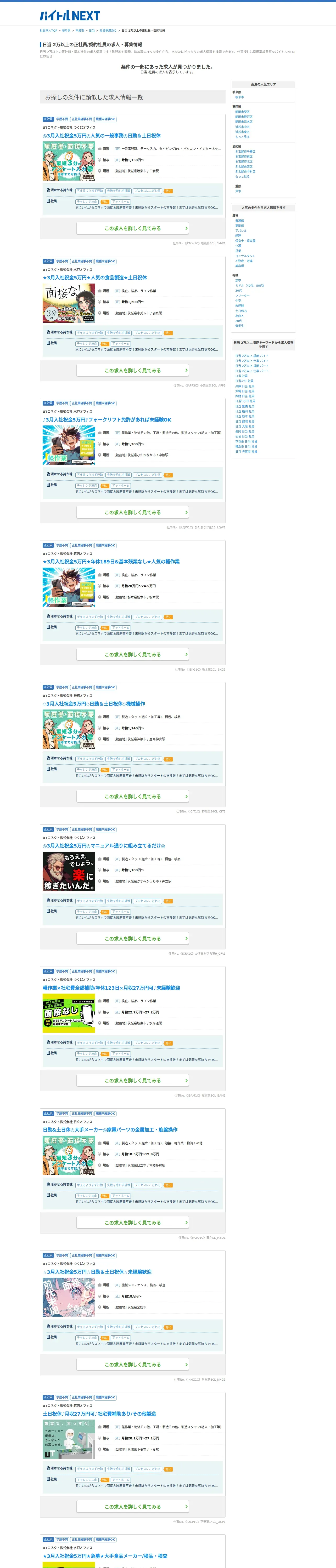Open 日当たり 社員 keyword link
Screen dimensions: 336x1568
click(x=244, y=381)
